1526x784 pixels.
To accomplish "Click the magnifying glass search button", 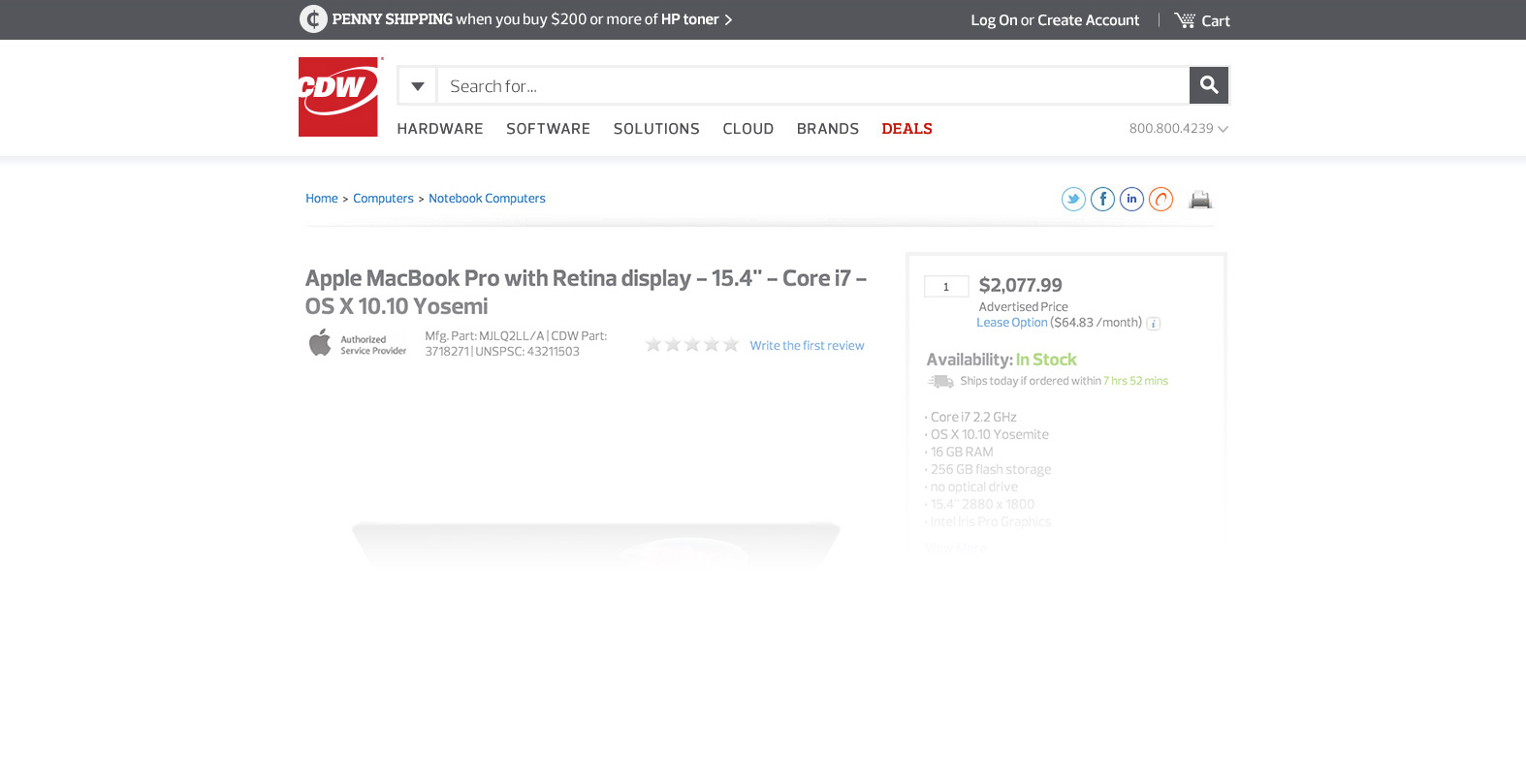I will tap(1208, 85).
